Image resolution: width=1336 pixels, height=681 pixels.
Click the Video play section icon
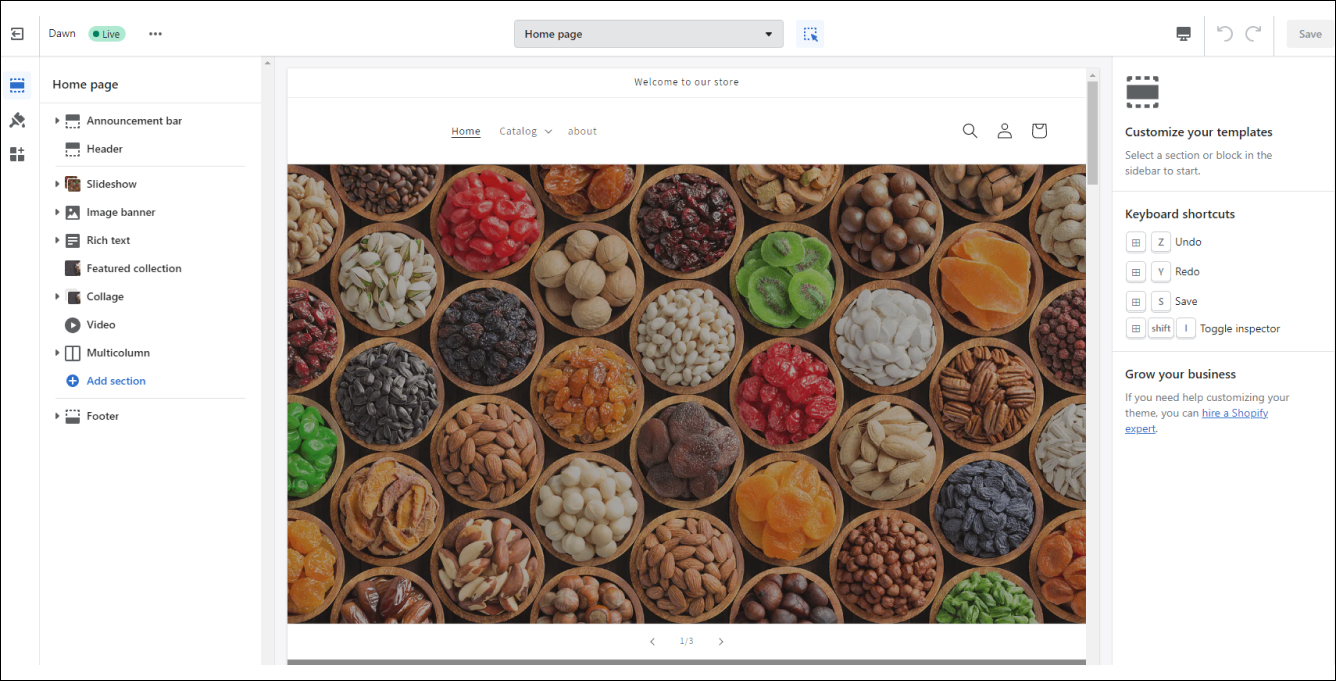point(72,324)
